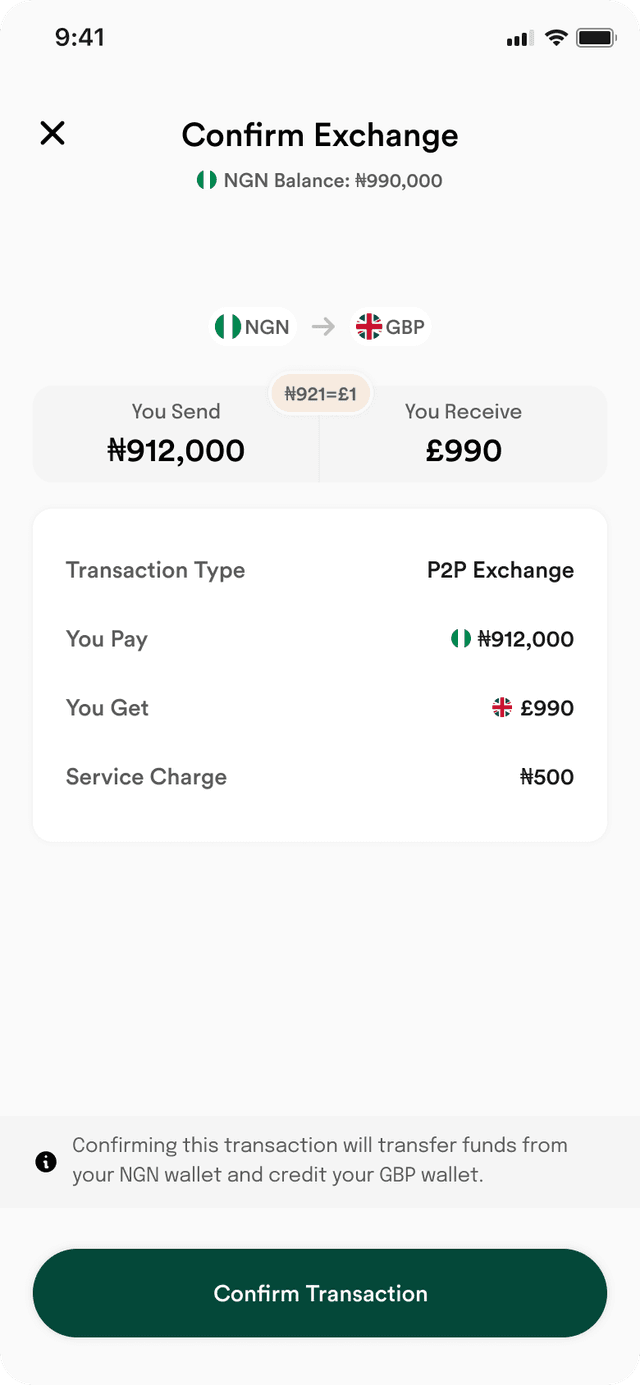Tap the info icon in the notice banner
Viewport: 640px width, 1385px height.
(46, 1161)
